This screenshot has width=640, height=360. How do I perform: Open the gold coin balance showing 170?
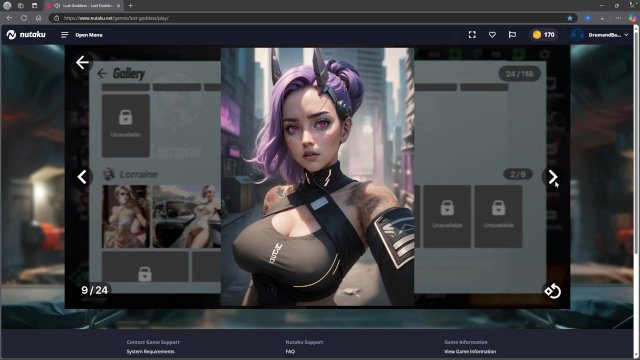(x=544, y=35)
